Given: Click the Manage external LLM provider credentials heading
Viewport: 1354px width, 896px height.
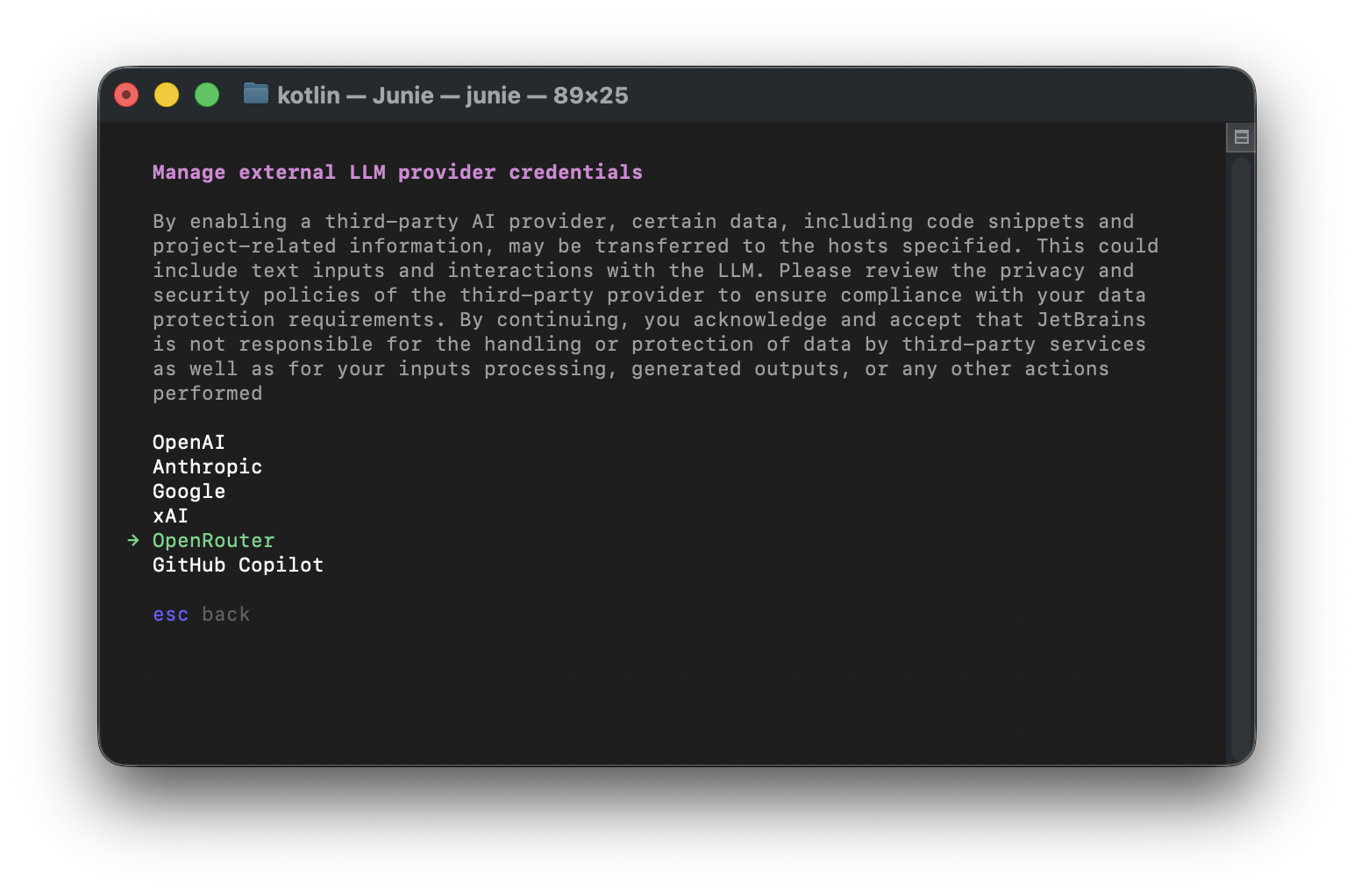Looking at the screenshot, I should (x=397, y=172).
